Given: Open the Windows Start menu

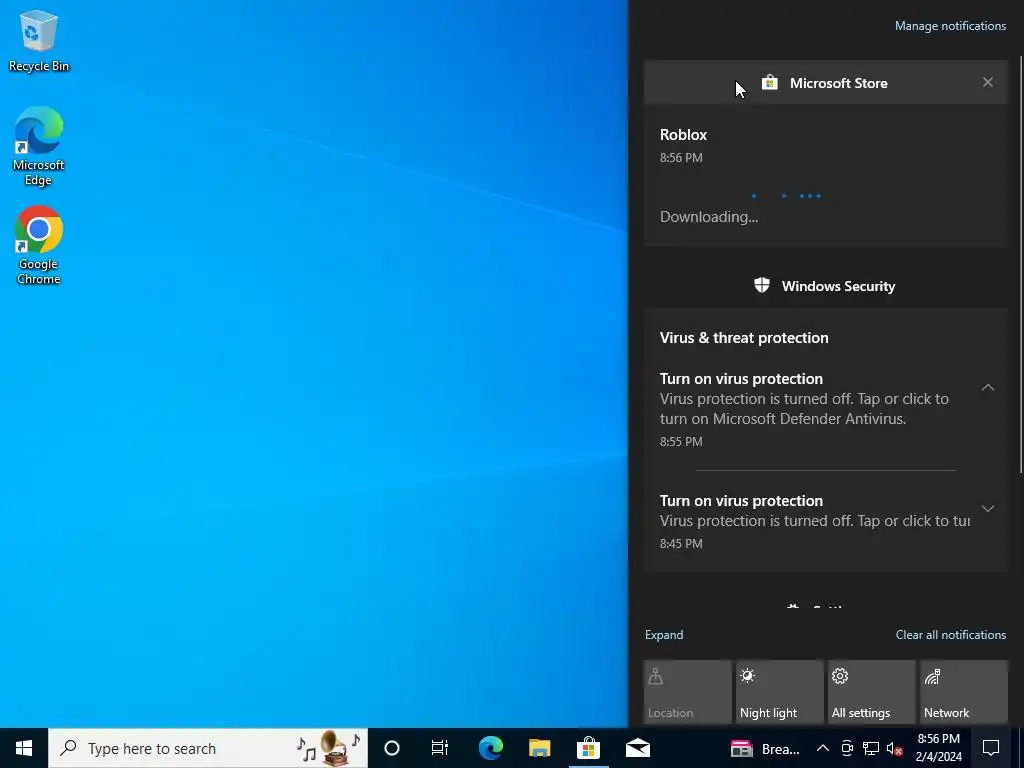Looking at the screenshot, I should pos(24,748).
